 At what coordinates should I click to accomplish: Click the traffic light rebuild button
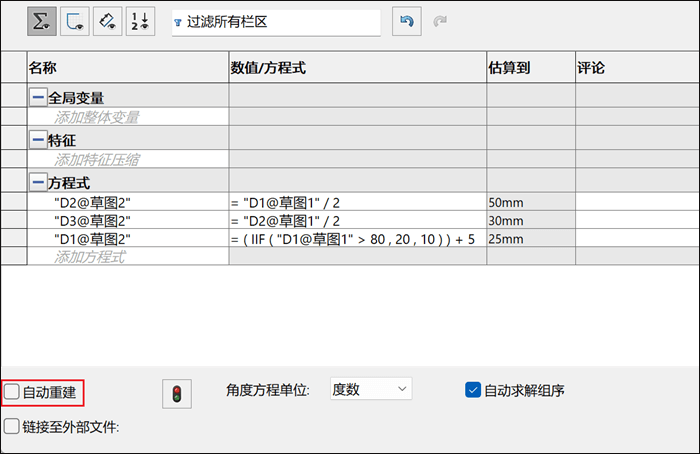[x=177, y=394]
